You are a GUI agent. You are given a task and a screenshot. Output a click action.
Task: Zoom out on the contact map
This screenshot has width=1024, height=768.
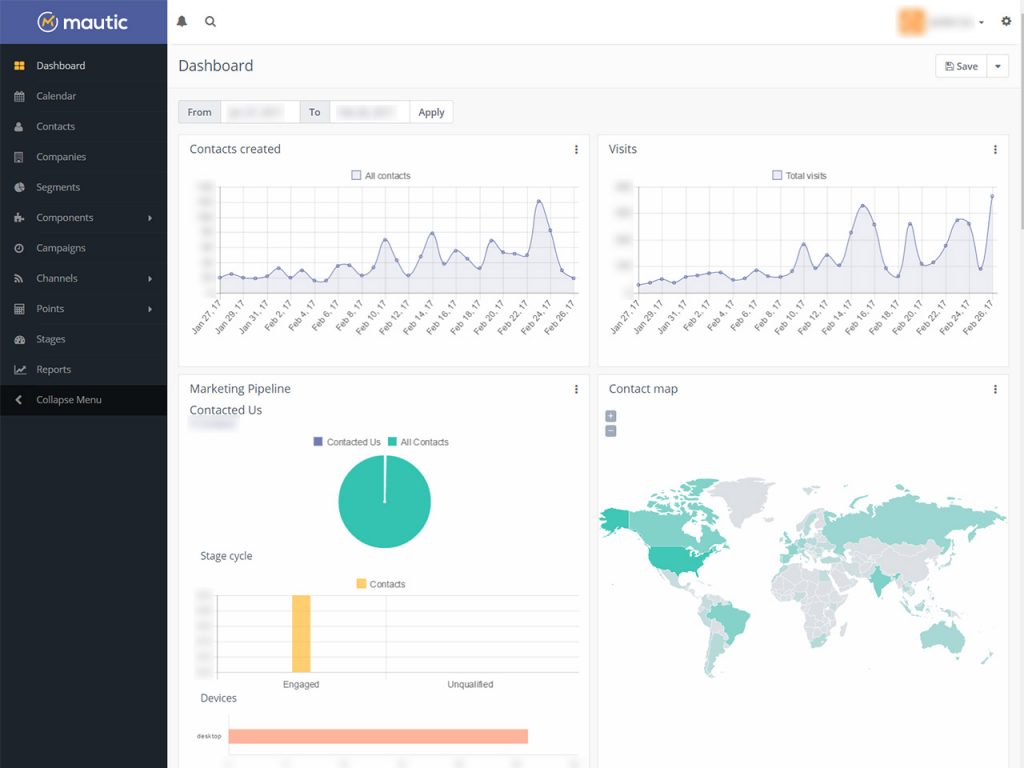pyautogui.click(x=611, y=431)
